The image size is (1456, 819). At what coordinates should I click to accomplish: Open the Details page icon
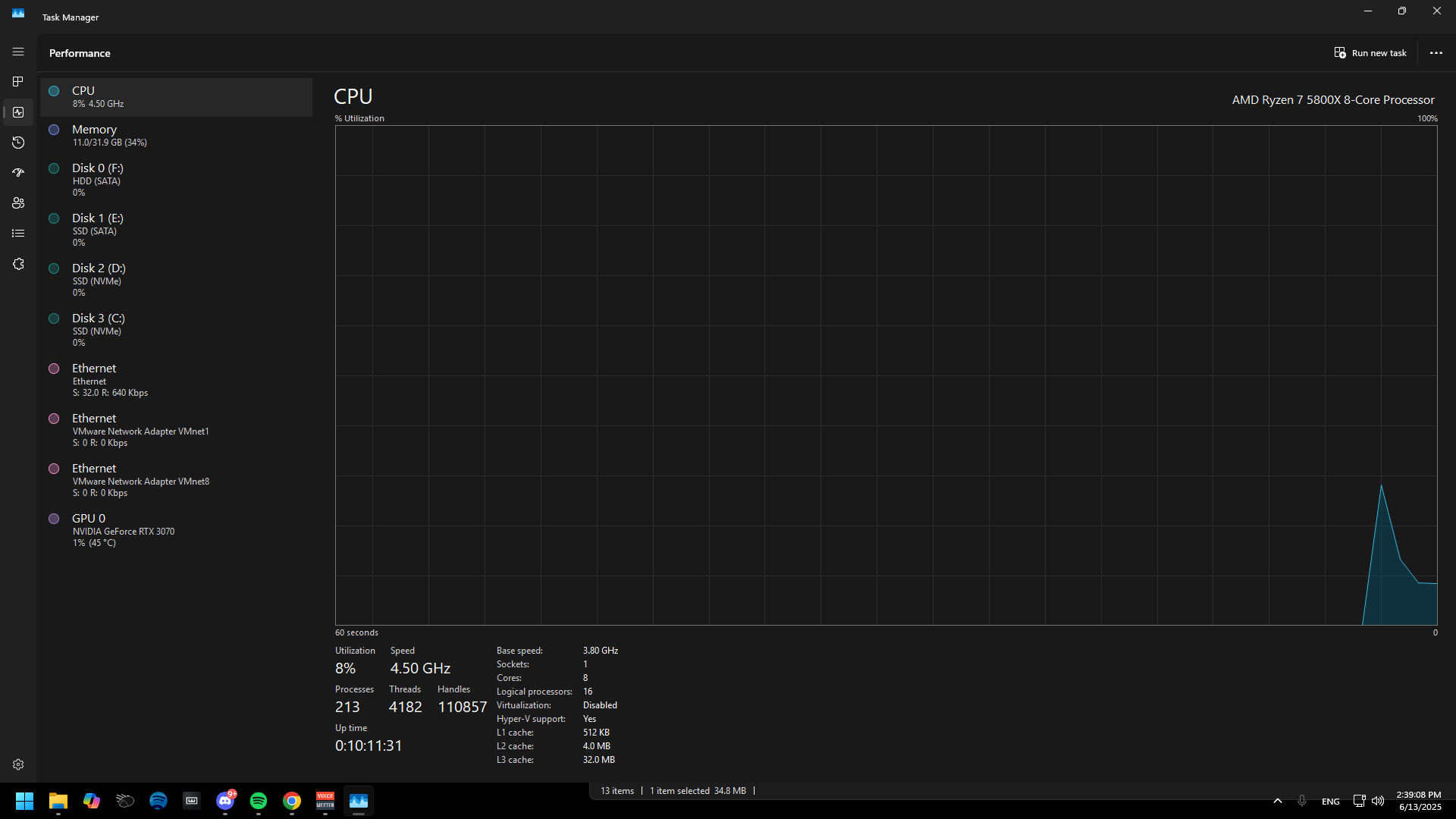18,234
